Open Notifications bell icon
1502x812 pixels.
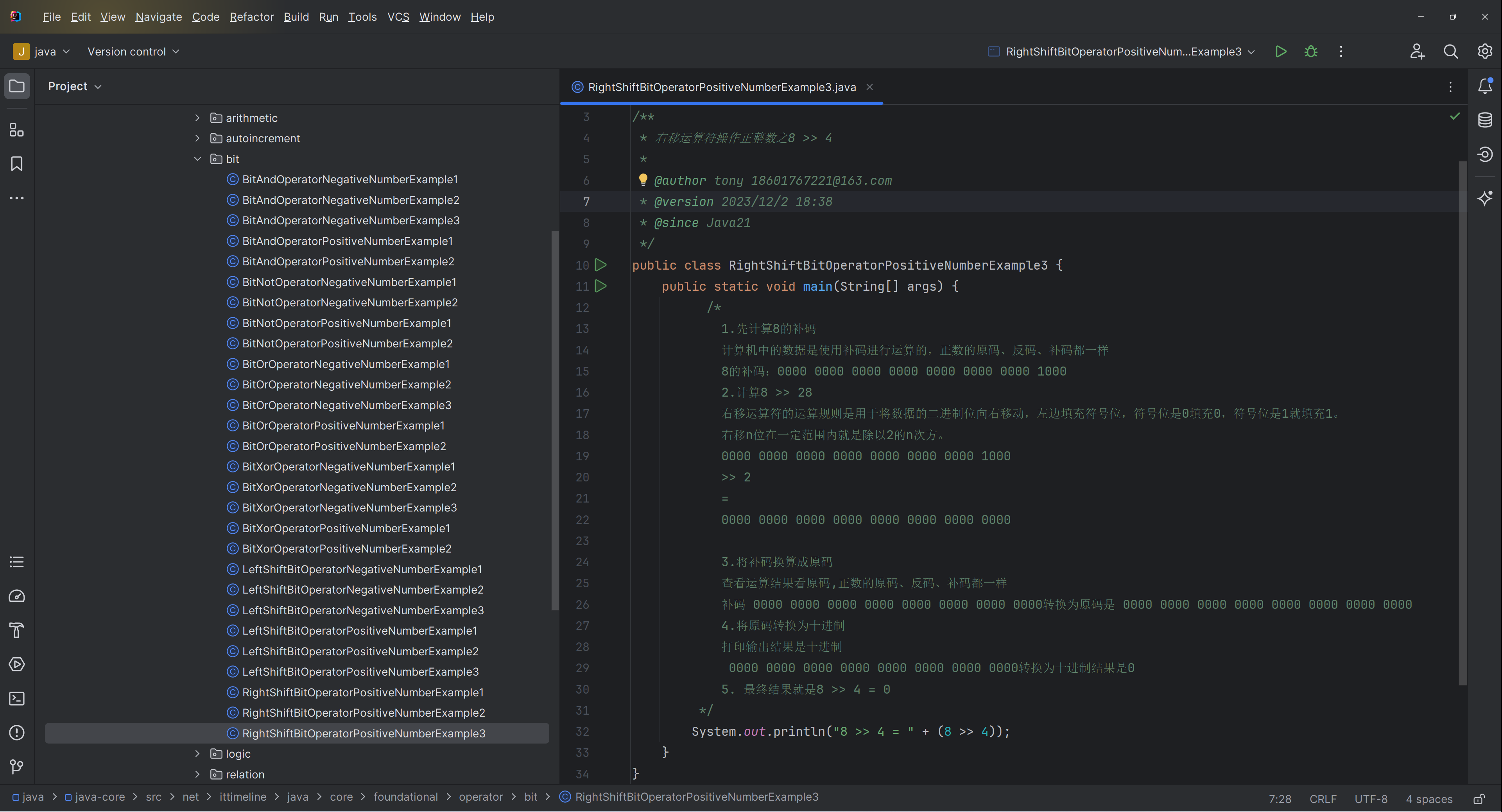[x=1485, y=86]
